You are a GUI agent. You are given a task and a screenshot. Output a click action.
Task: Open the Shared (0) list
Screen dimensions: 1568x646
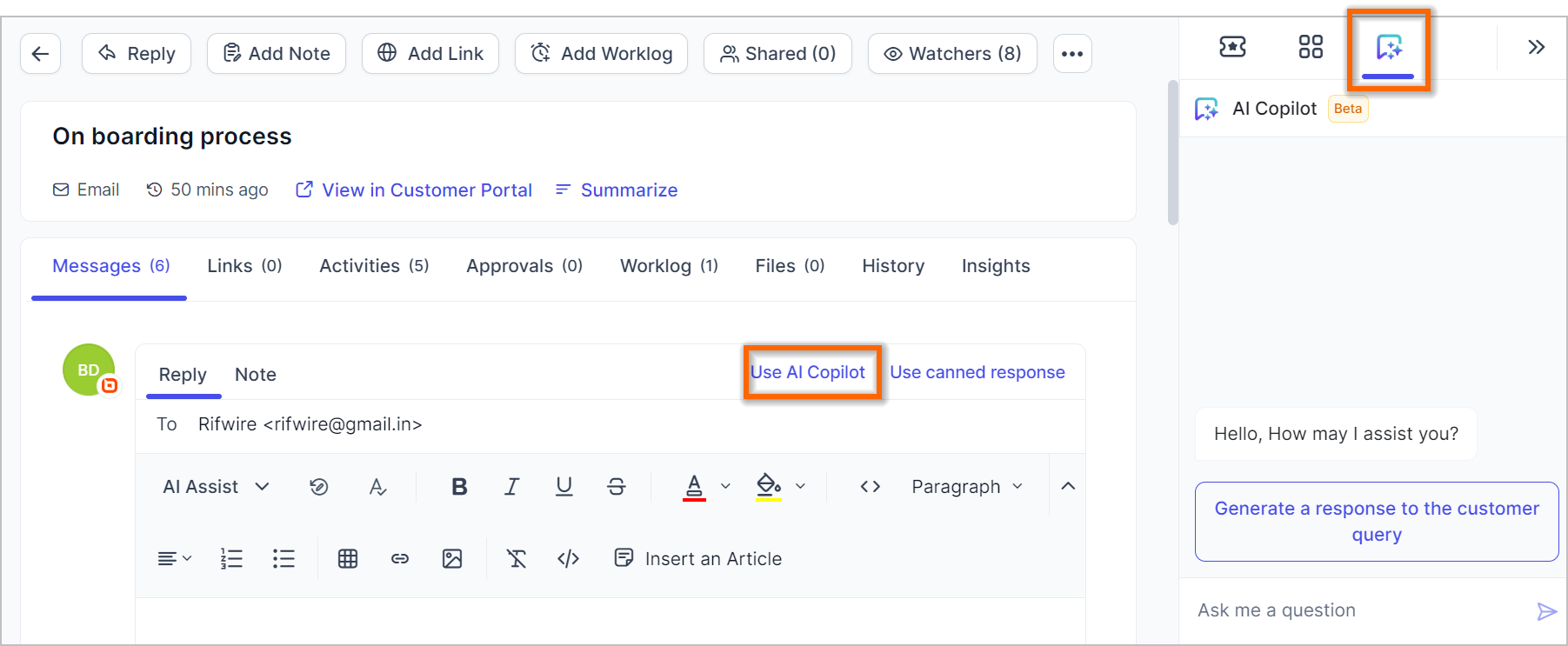coord(777,54)
